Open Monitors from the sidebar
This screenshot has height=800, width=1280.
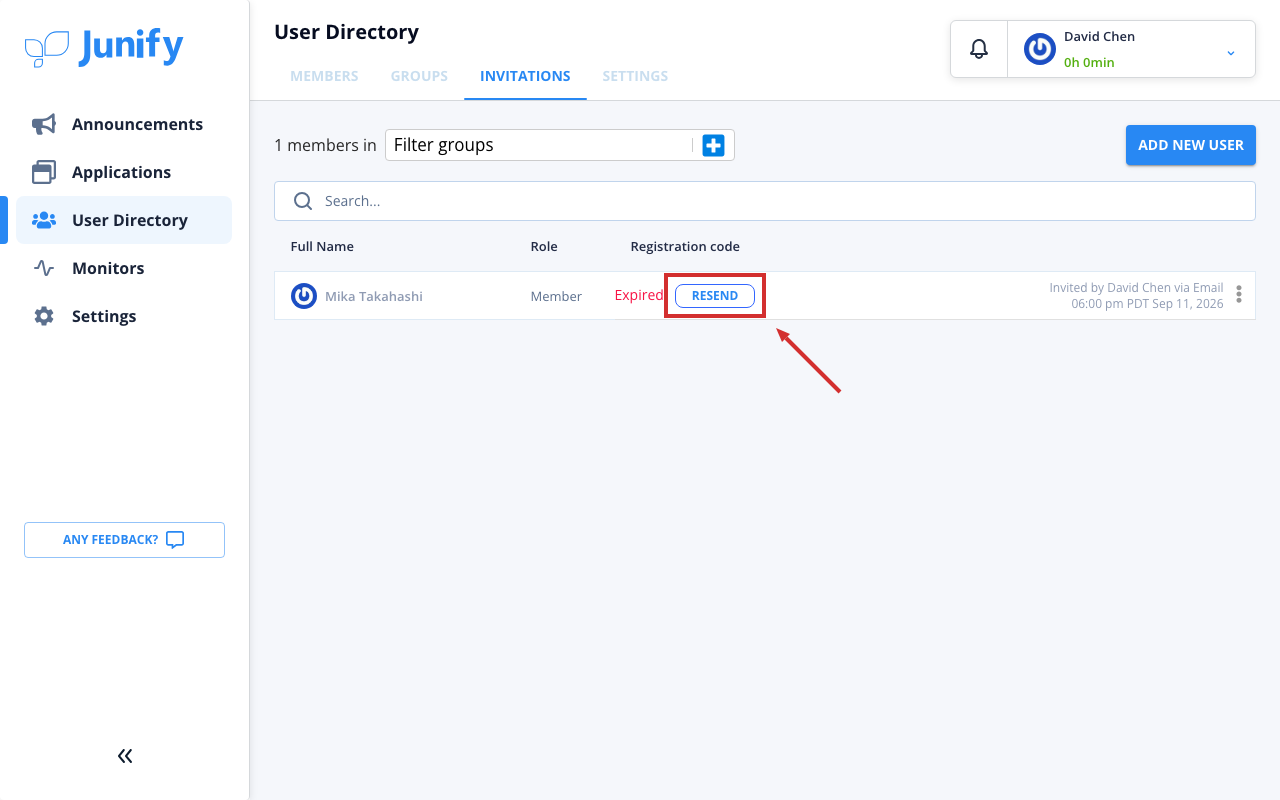[108, 268]
